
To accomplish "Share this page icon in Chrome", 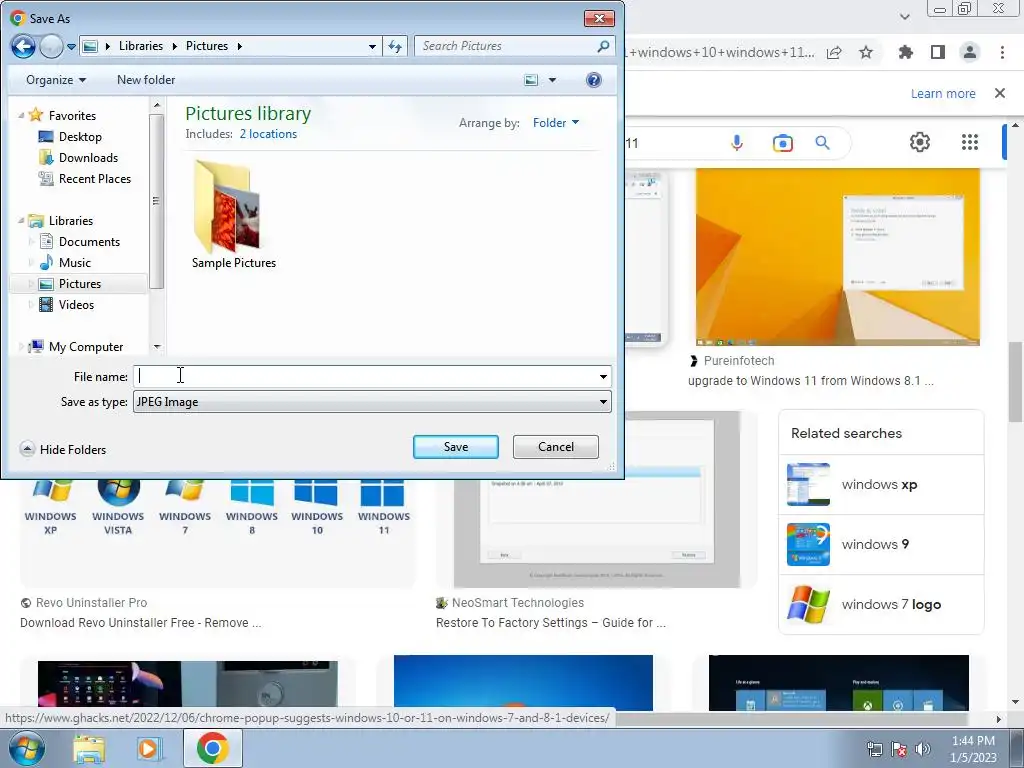I will tap(834, 53).
